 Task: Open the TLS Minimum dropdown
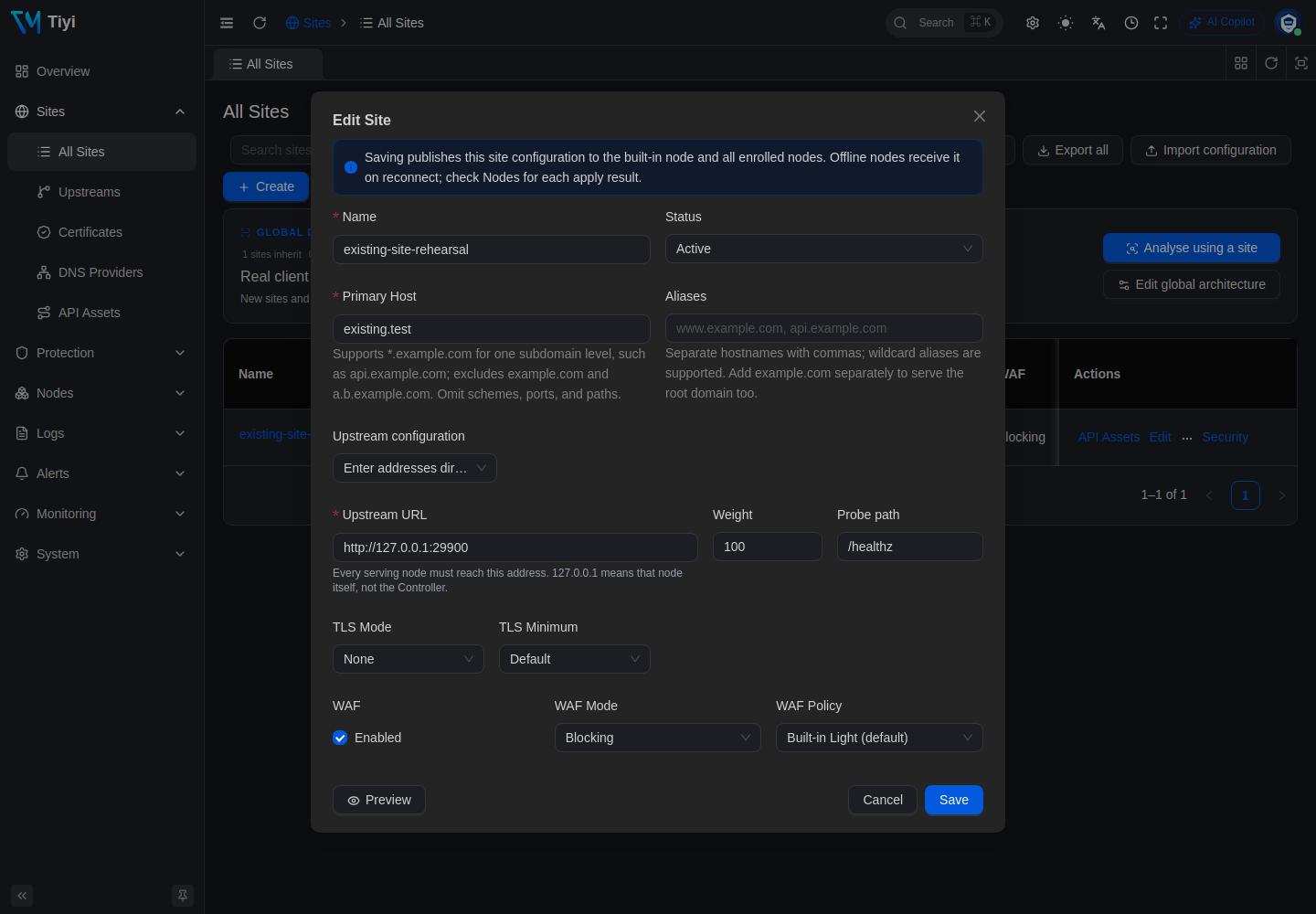pos(574,659)
